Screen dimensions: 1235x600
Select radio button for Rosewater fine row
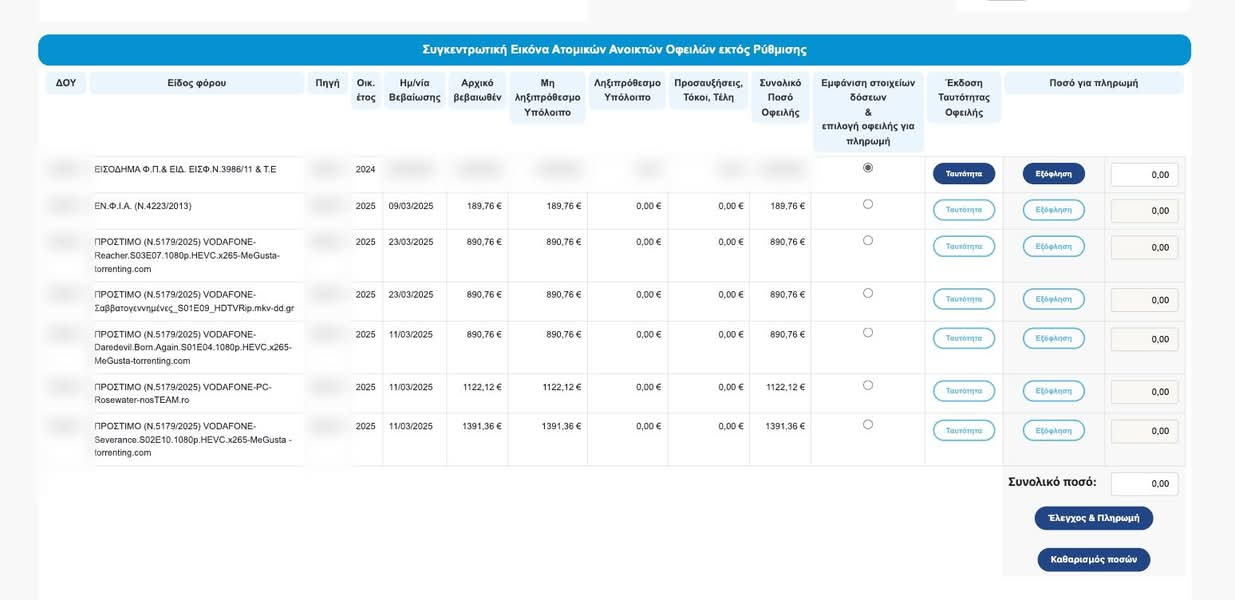[x=867, y=385]
